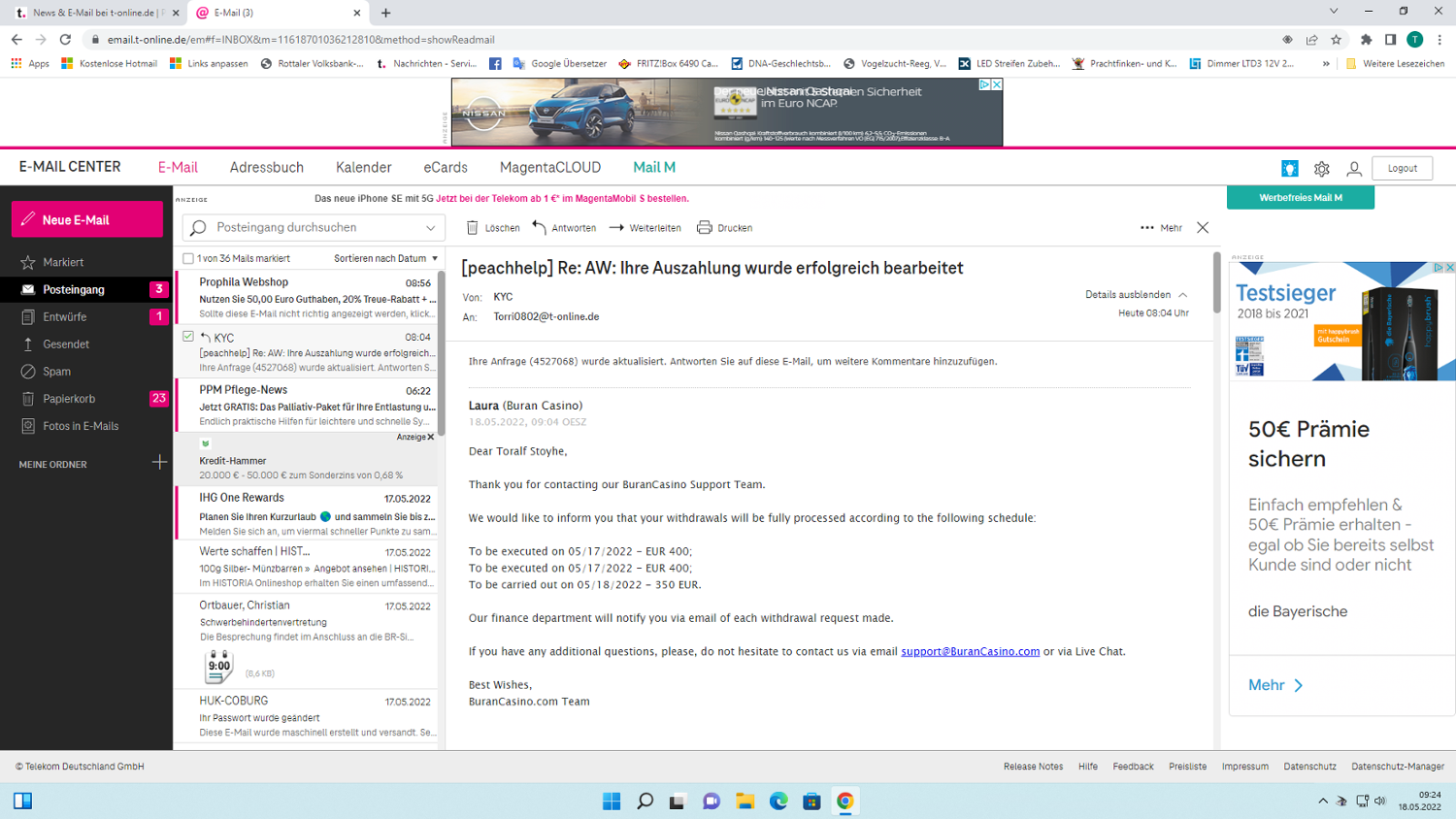Image resolution: width=1456 pixels, height=819 pixels.
Task: Open the Kalender tab
Action: pos(363,168)
